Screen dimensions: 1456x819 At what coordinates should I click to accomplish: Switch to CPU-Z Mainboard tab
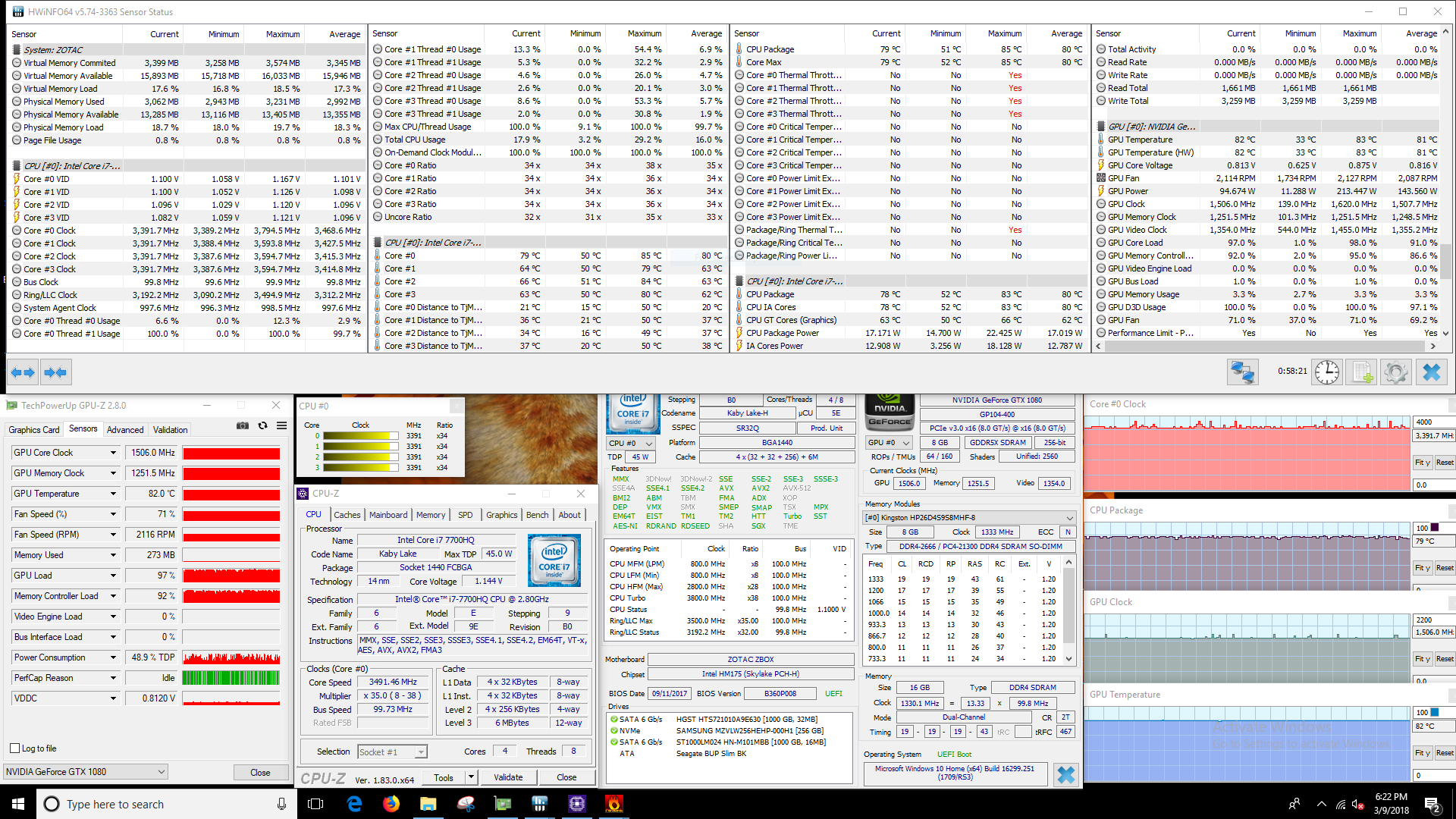[388, 515]
